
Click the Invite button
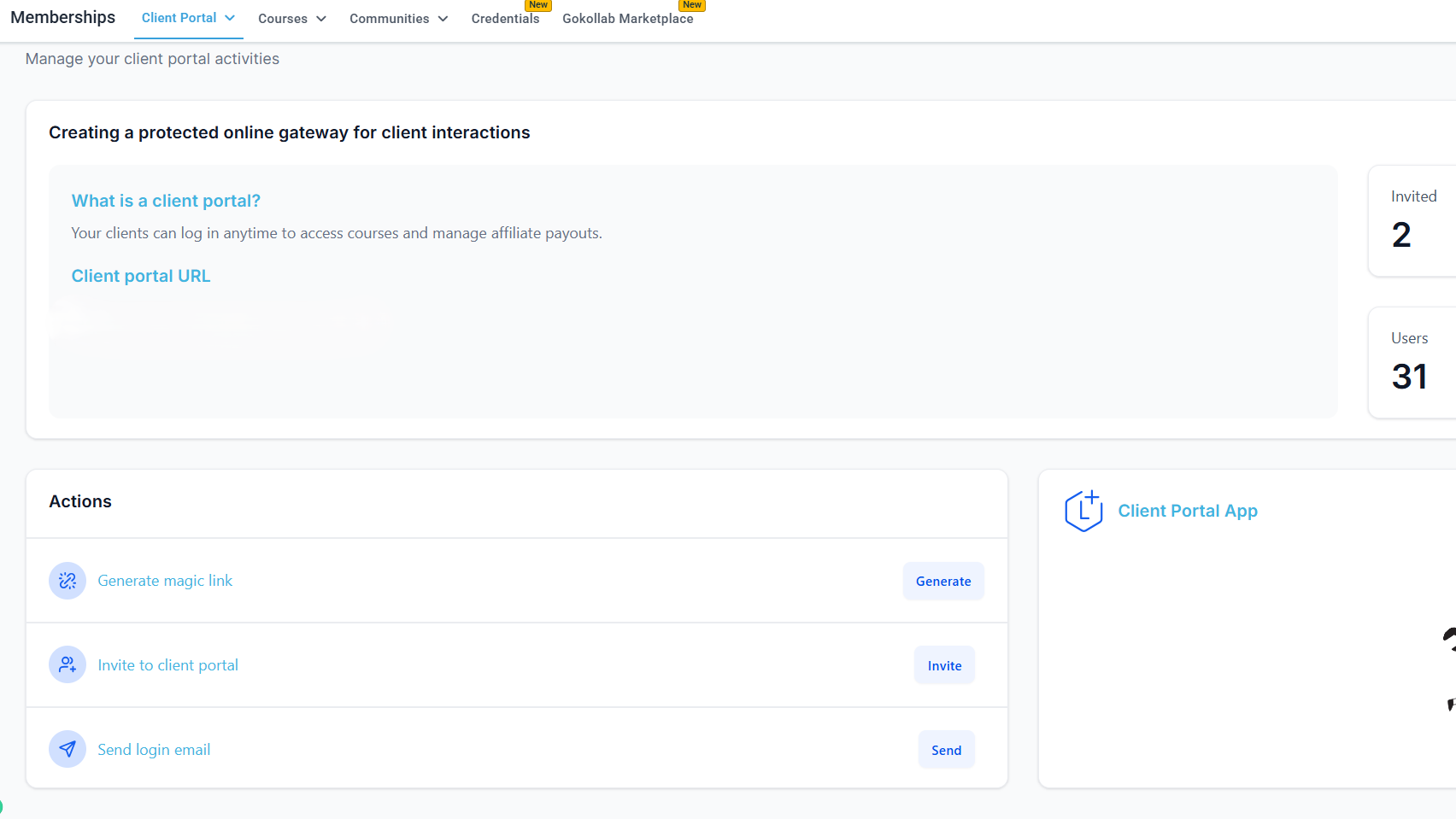(944, 665)
